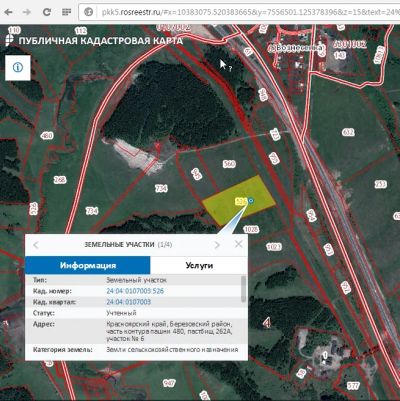Click the browser back arrow
400x401 pixels.
point(8,12)
